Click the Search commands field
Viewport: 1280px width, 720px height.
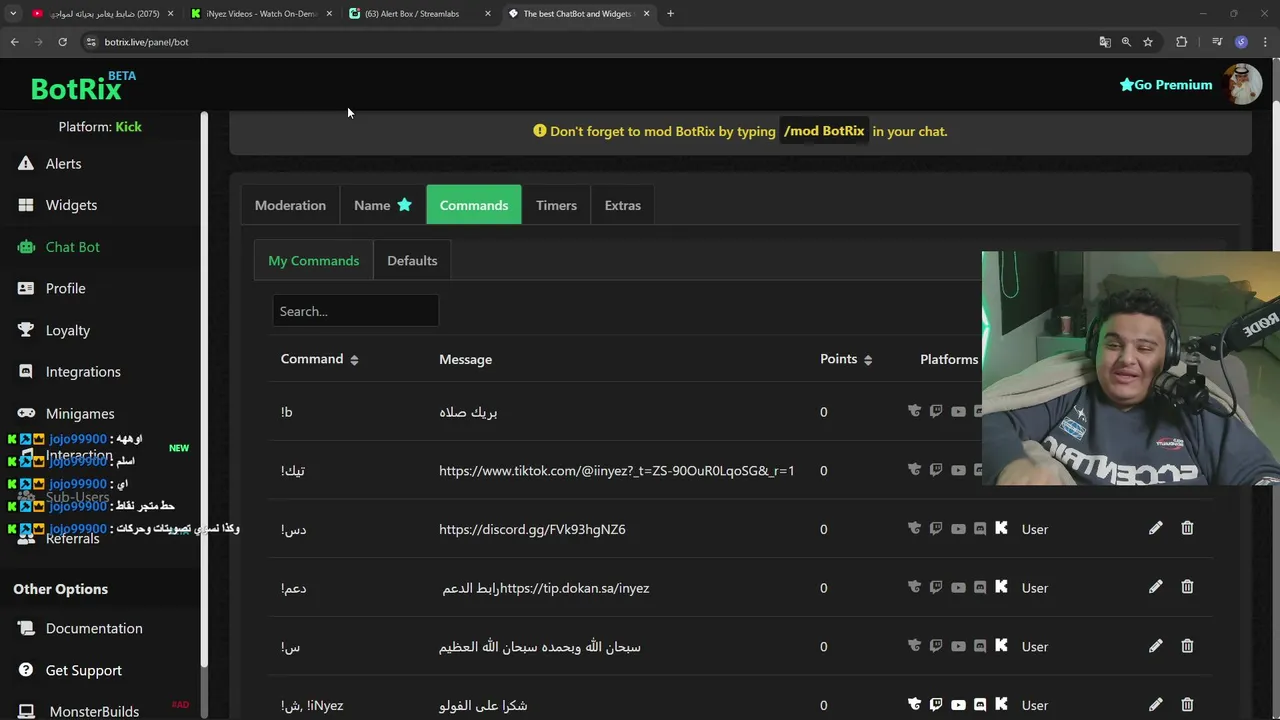[355, 311]
